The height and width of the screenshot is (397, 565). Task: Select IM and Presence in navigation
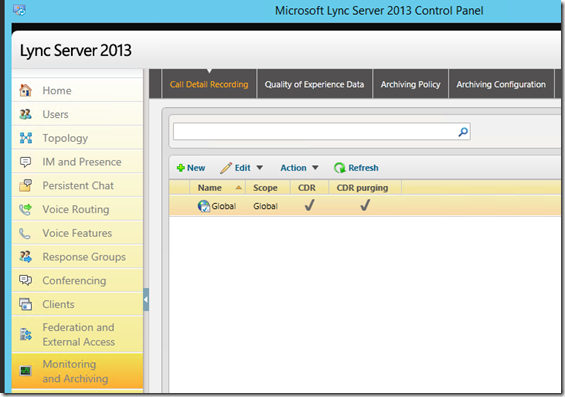coord(82,162)
